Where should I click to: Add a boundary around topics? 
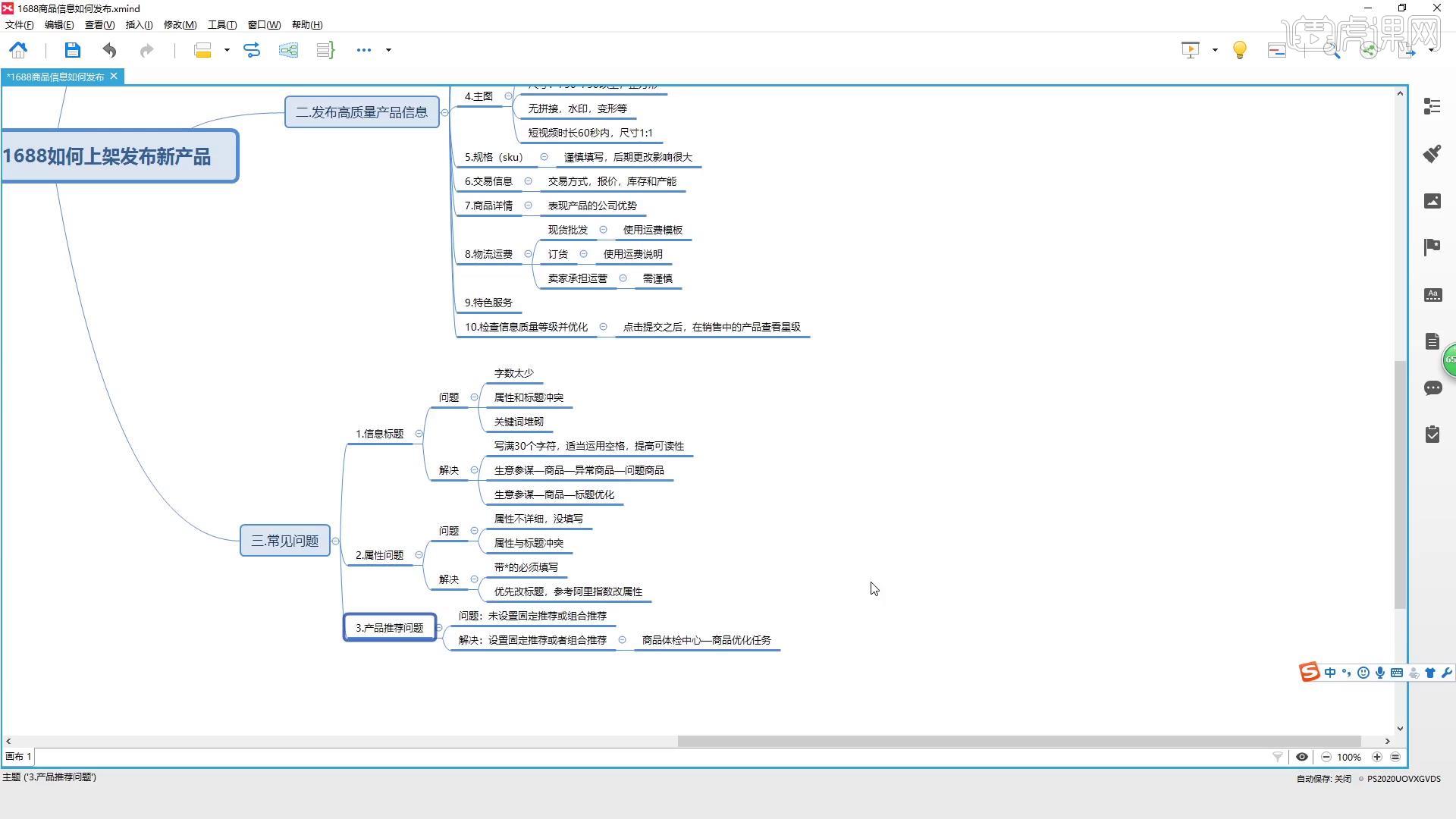coord(288,50)
